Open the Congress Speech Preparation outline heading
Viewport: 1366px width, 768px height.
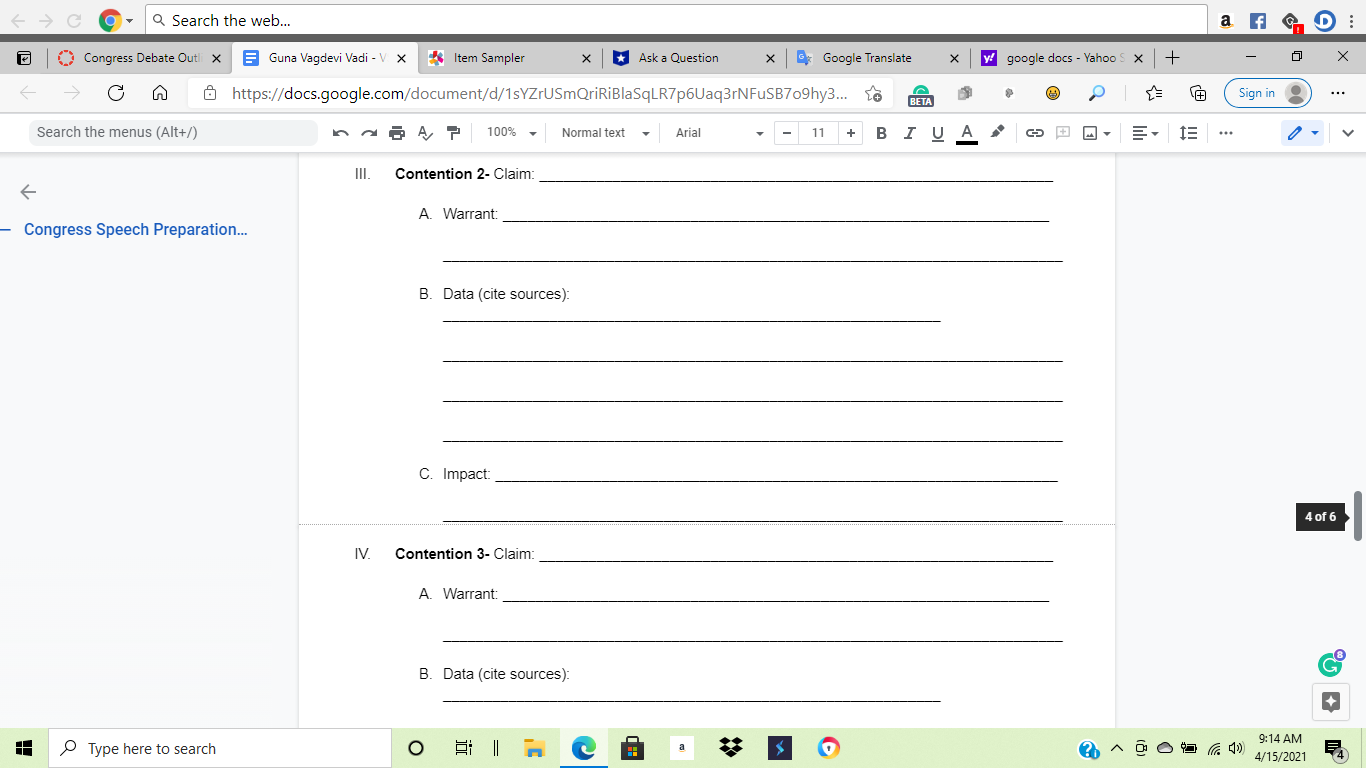pos(135,229)
